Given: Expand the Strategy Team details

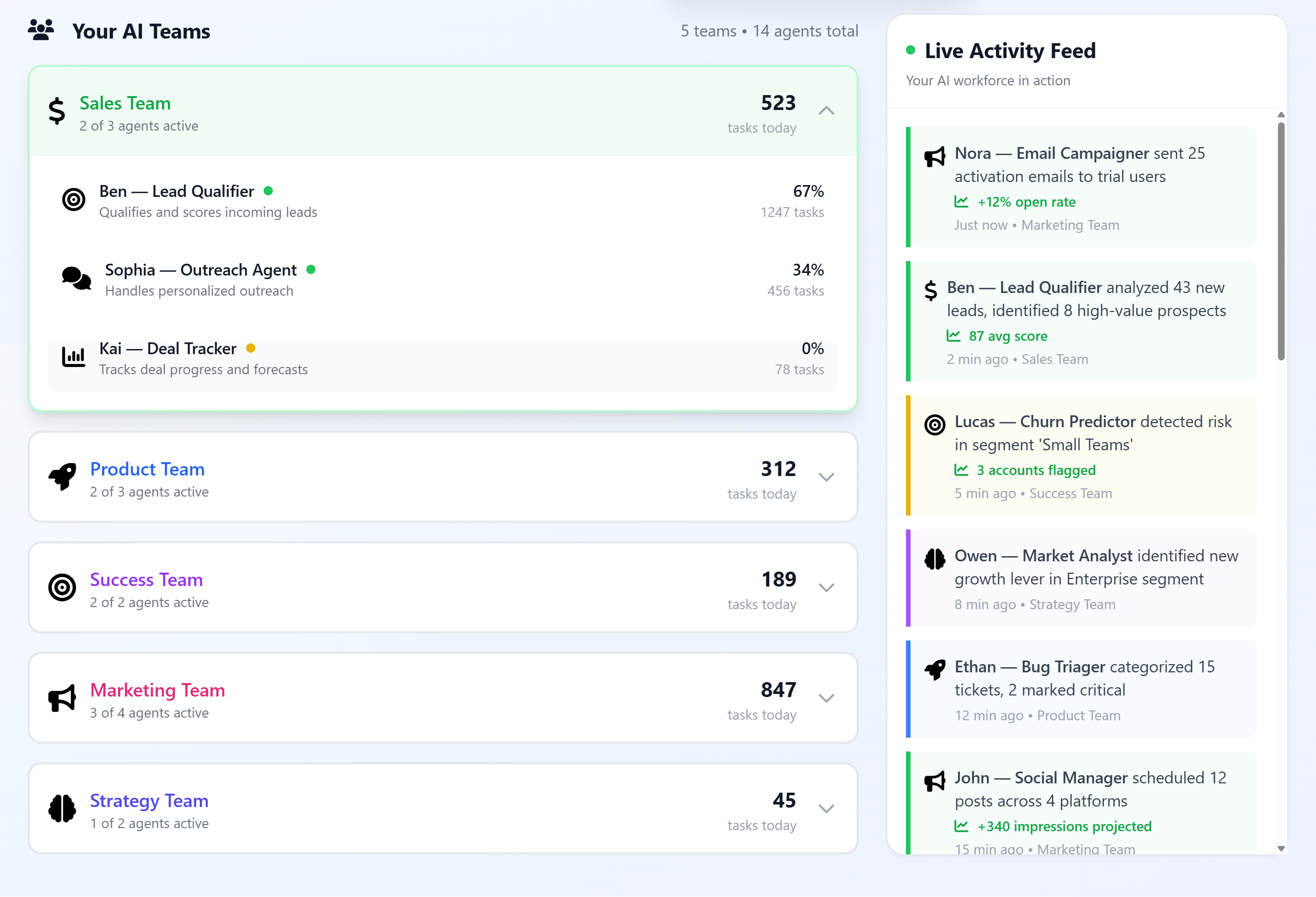Looking at the screenshot, I should point(826,808).
